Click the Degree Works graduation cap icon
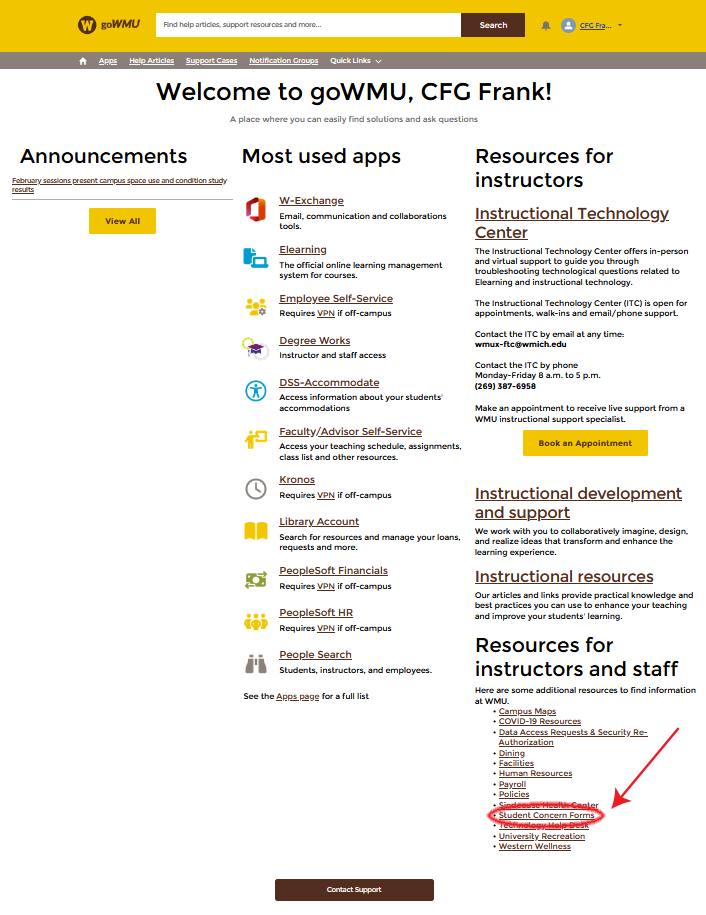706x915 pixels. pyautogui.click(x=255, y=348)
